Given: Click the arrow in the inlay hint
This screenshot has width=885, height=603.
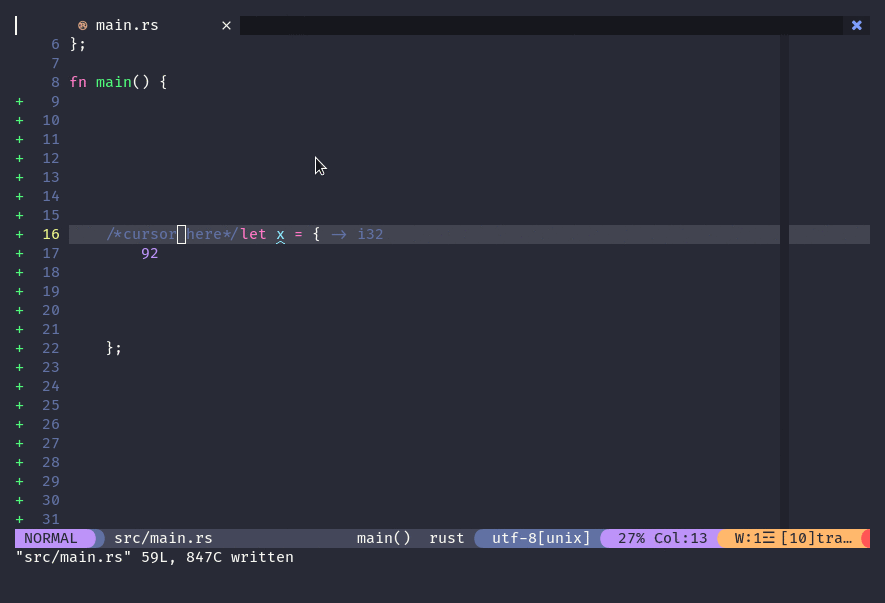Looking at the screenshot, I should pos(339,234).
